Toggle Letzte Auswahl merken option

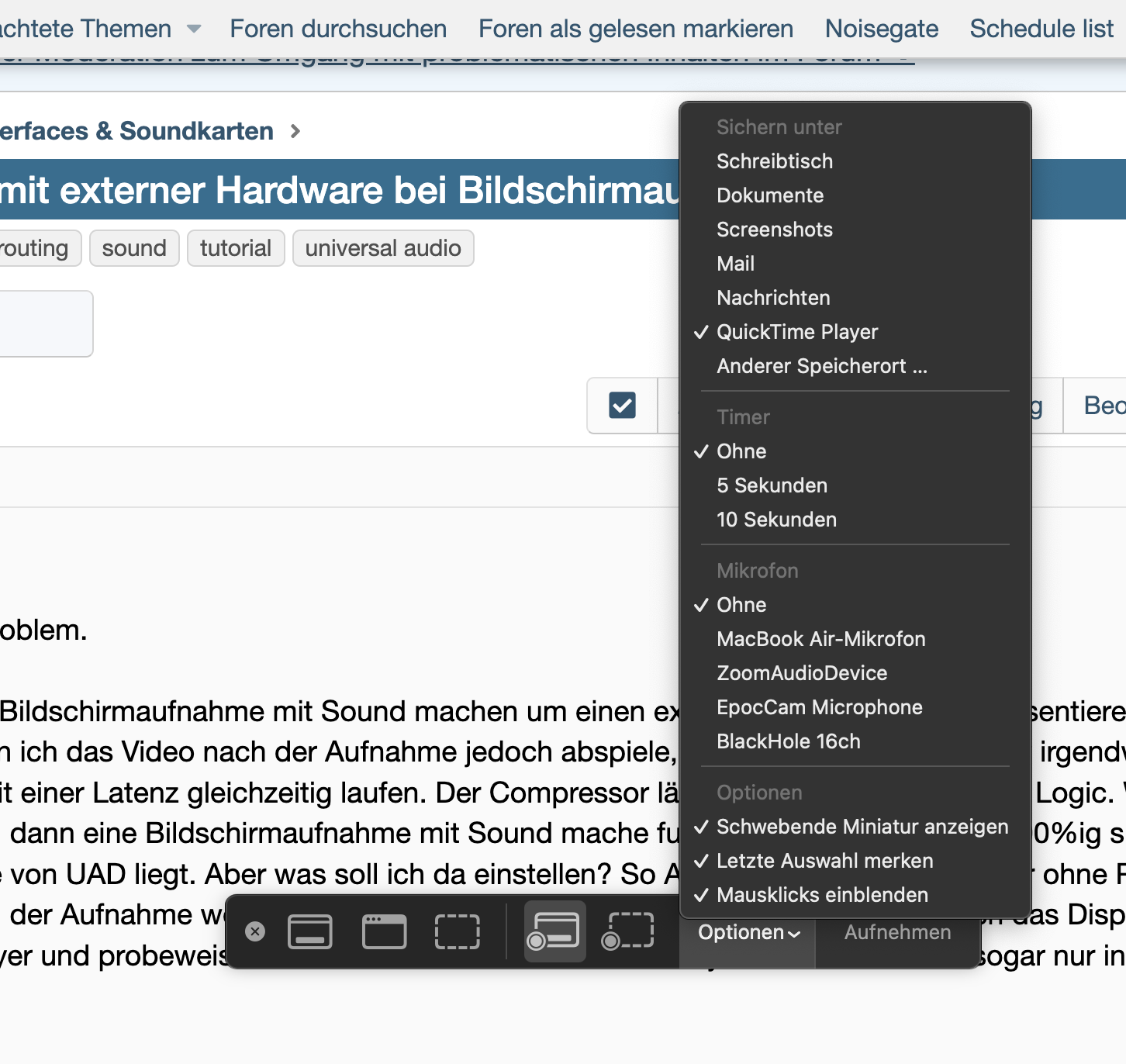pos(824,861)
